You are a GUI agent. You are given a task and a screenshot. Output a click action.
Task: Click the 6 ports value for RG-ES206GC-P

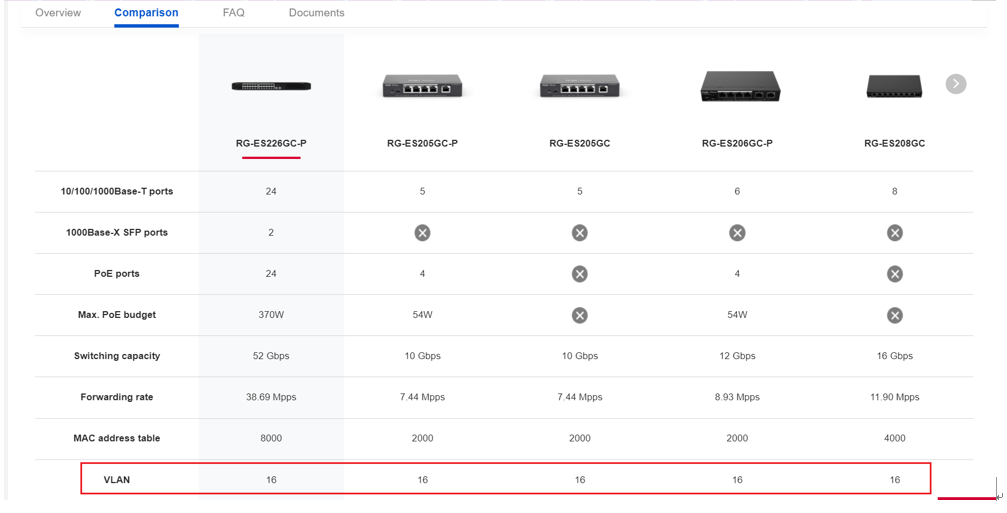coord(737,191)
